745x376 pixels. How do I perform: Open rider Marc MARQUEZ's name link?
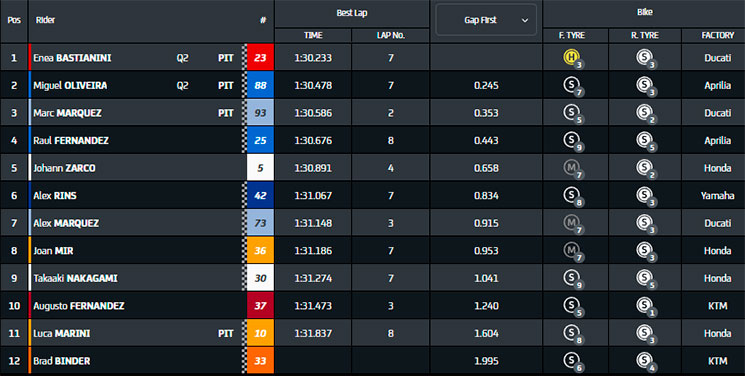point(67,113)
